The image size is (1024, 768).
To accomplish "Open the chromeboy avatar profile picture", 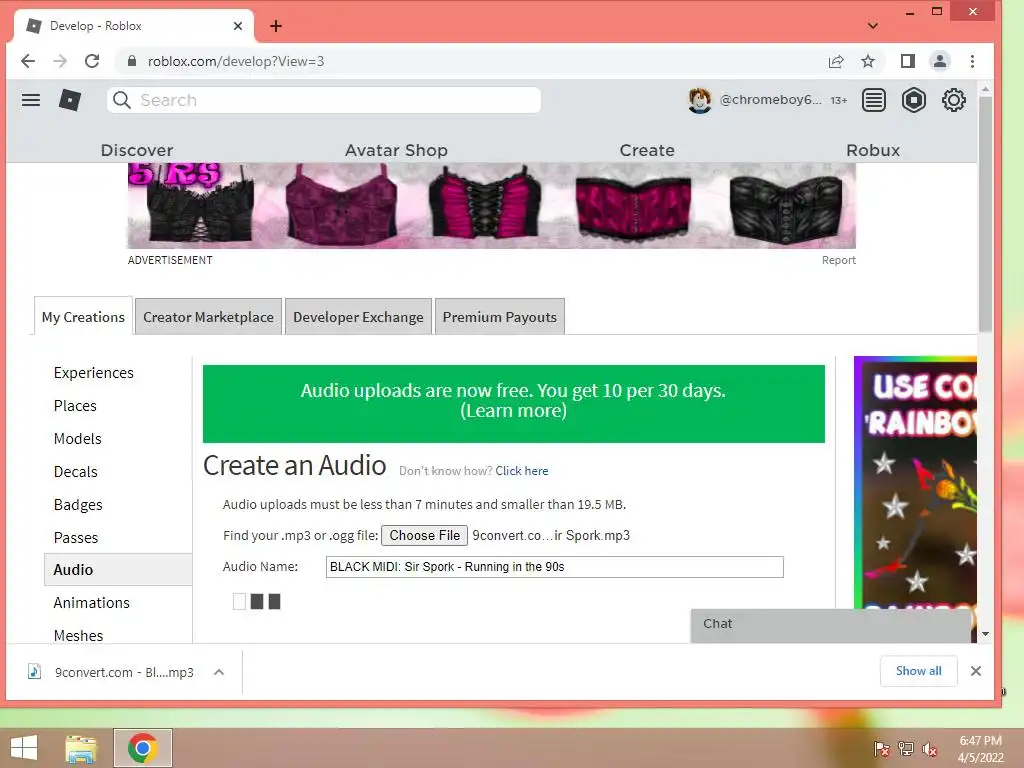I will click(699, 100).
